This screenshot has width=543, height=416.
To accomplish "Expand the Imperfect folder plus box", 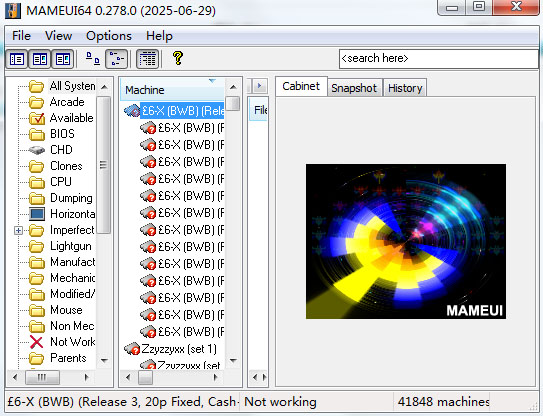I will [18, 230].
